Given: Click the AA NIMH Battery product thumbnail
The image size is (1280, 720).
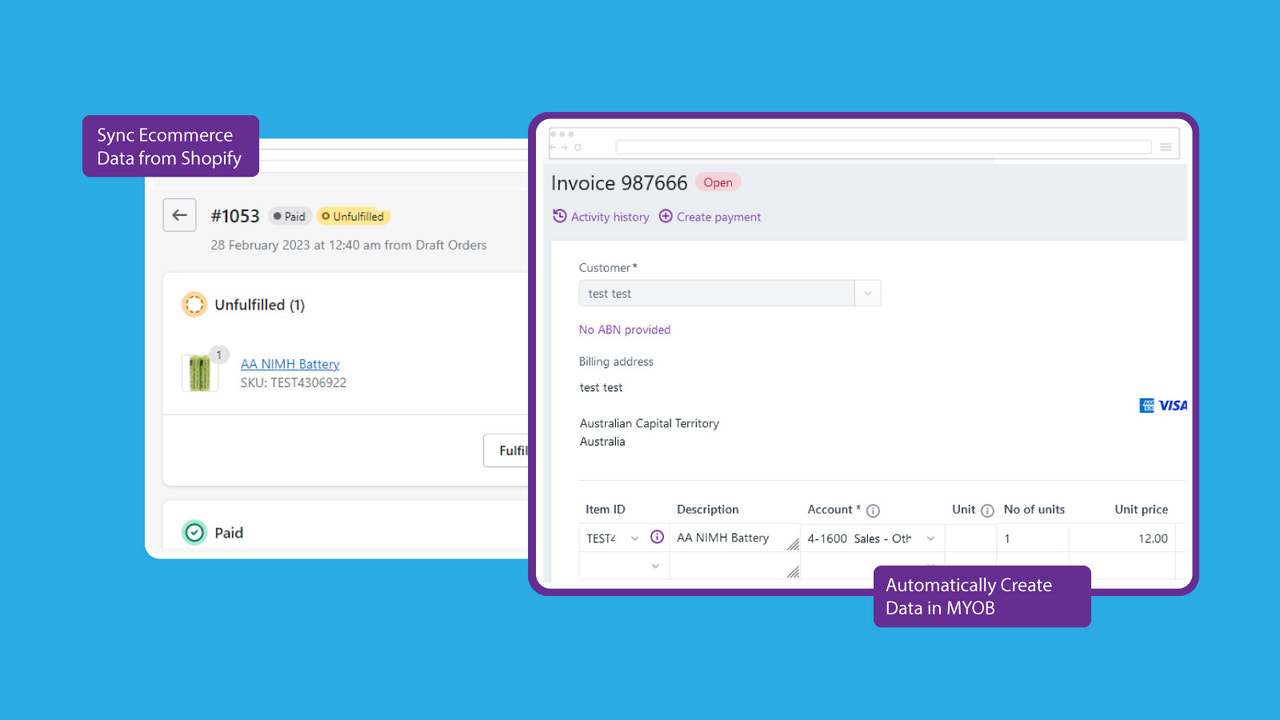Looking at the screenshot, I should coord(200,373).
